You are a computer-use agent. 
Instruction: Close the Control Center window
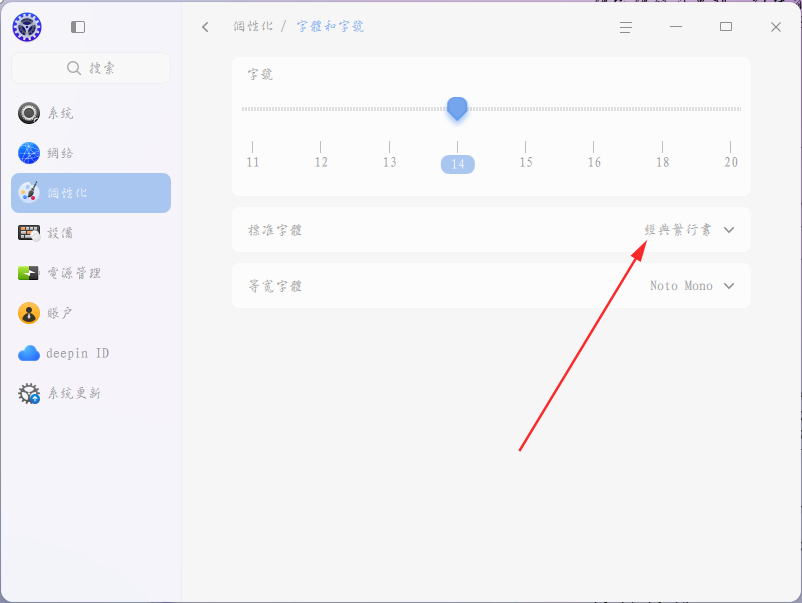[776, 27]
